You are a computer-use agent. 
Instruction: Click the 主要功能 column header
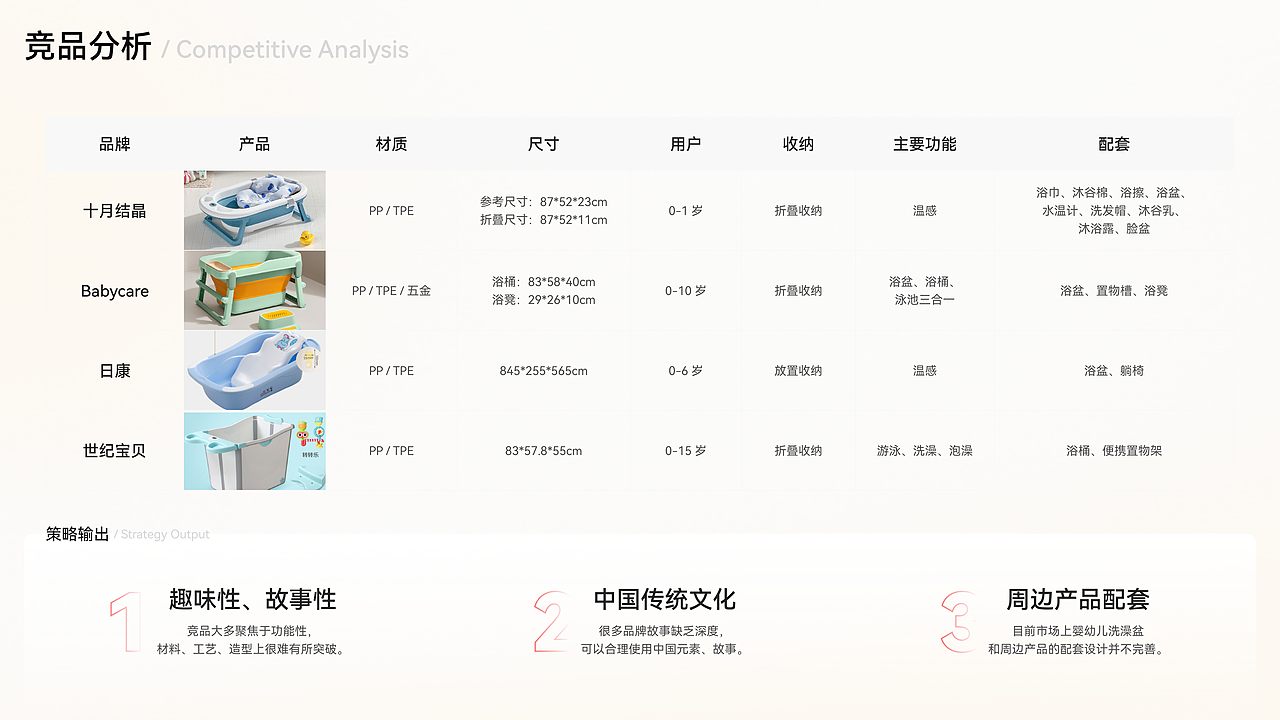[925, 144]
